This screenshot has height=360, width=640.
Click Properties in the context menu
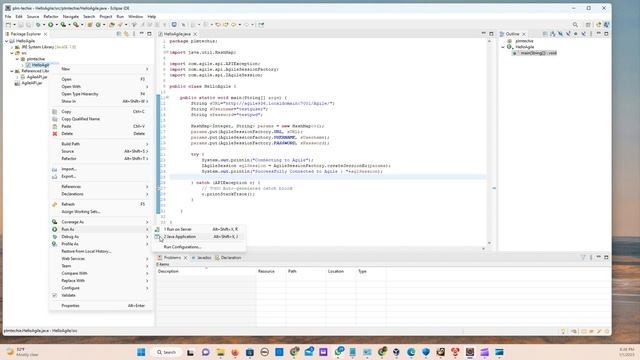point(100,306)
